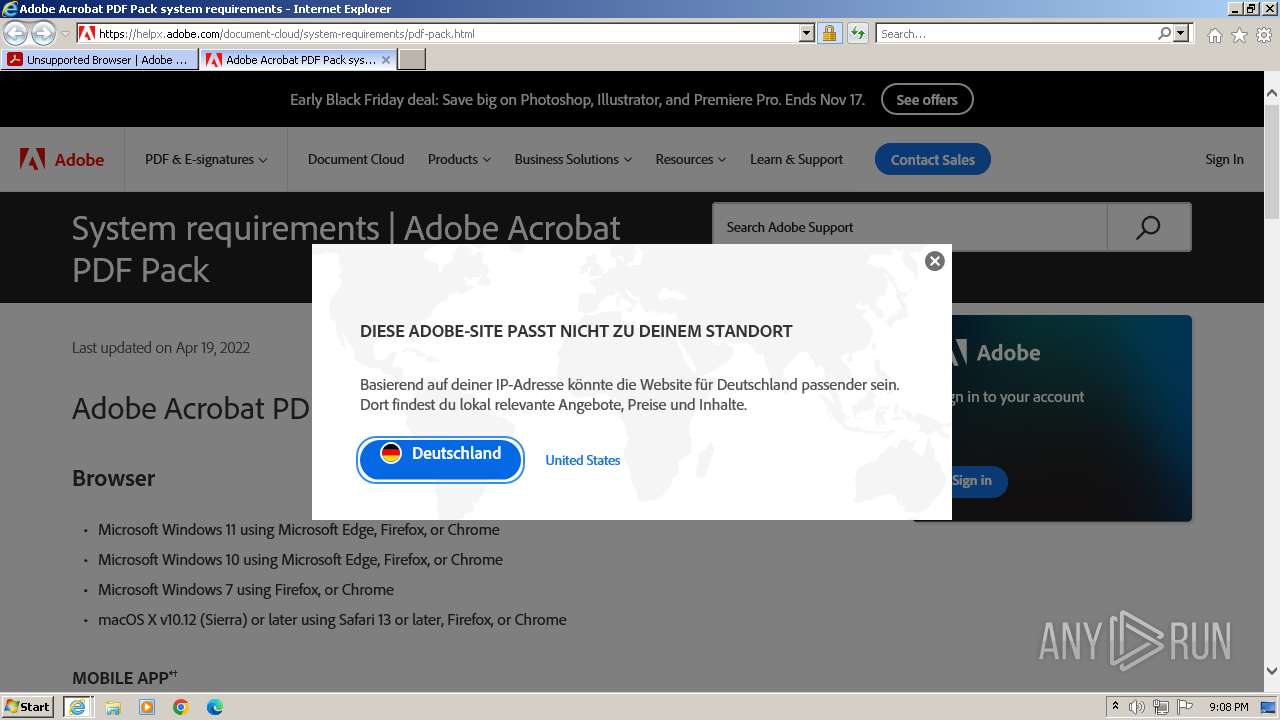Click the magnifier search icon button
The image size is (1280, 720).
[x=1149, y=227]
